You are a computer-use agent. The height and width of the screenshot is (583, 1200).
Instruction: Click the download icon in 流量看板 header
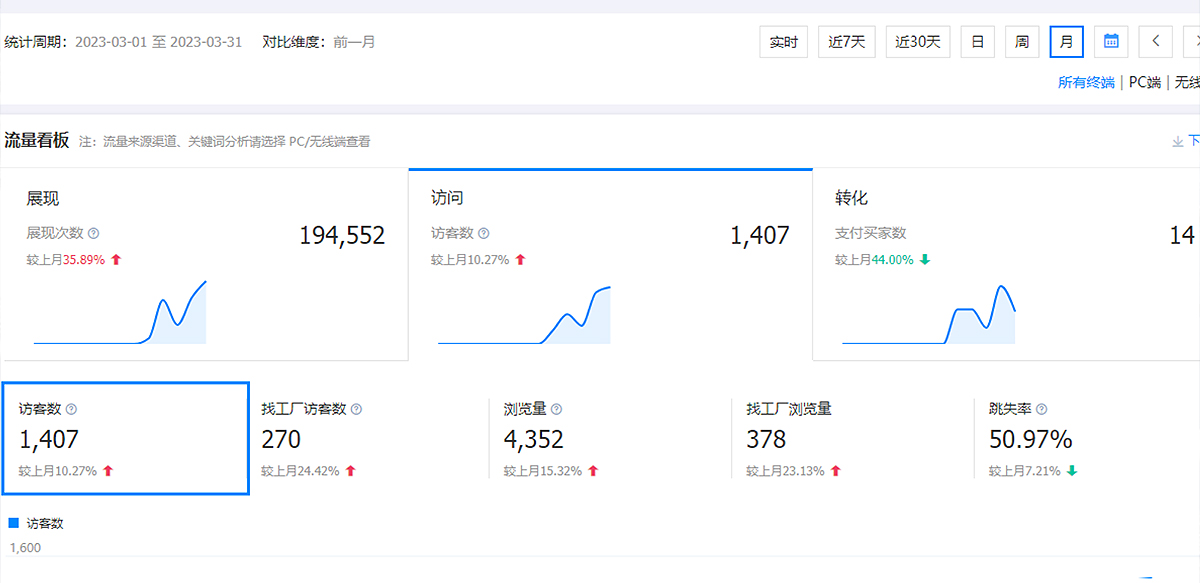1178,142
